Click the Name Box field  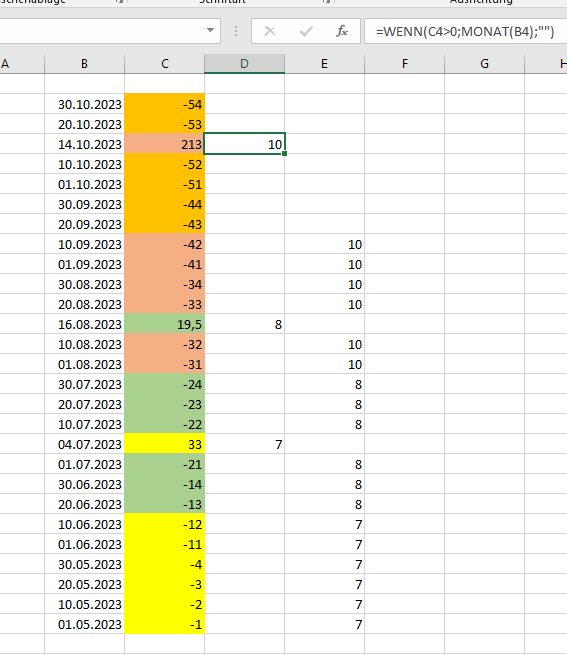click(102, 31)
